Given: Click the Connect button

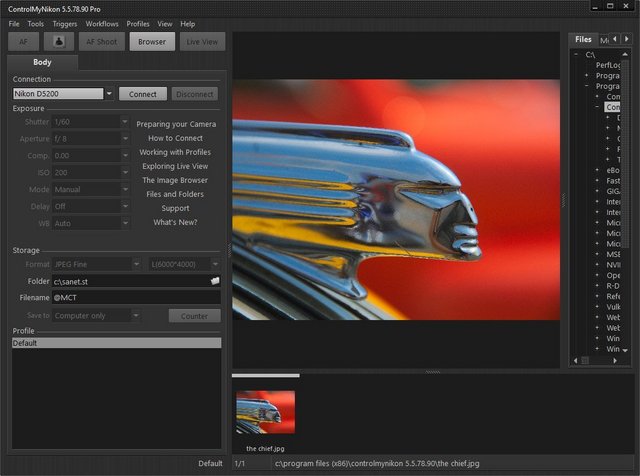Looking at the screenshot, I should [x=142, y=94].
